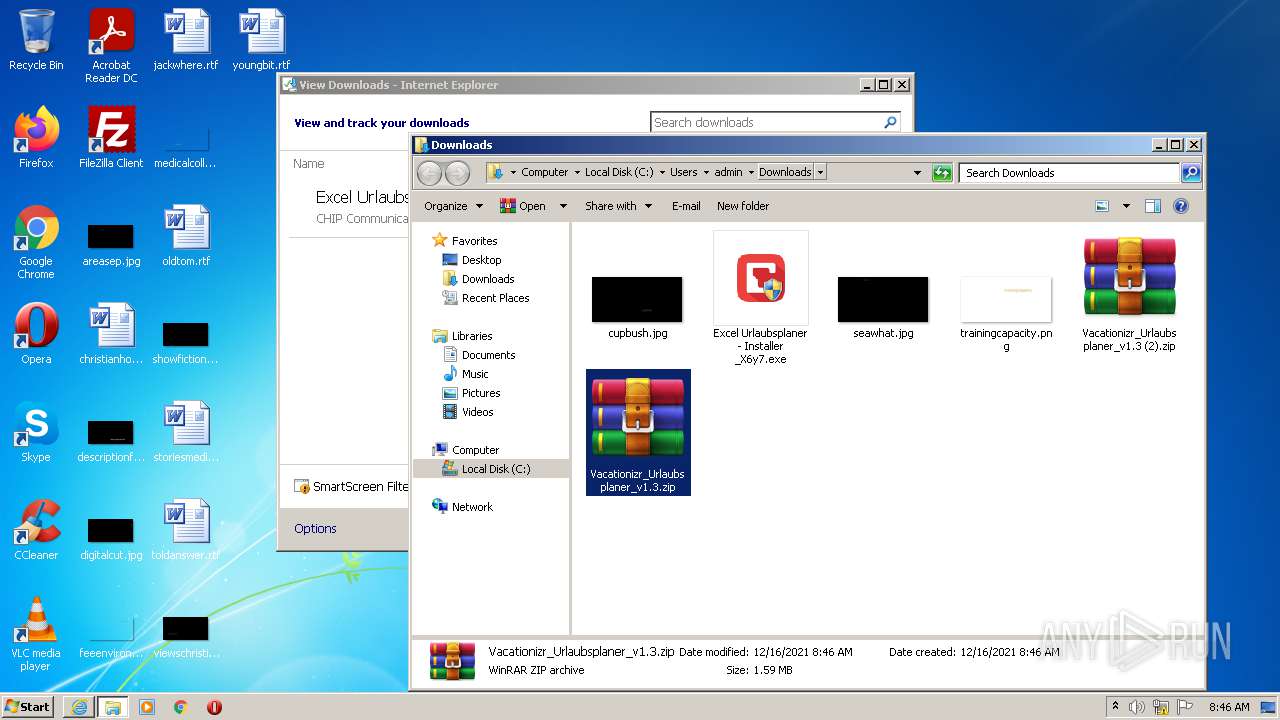Open the Organize dropdown menu
This screenshot has width=1280, height=720.
coord(453,206)
